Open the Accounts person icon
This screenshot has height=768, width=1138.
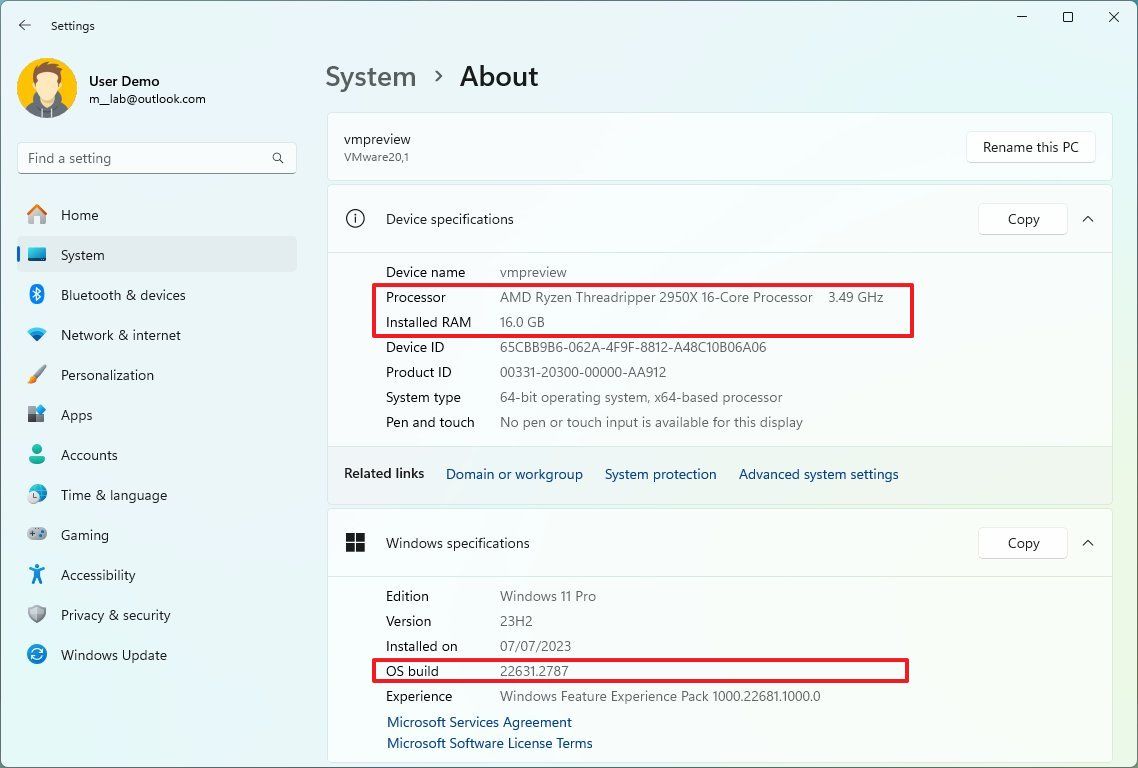[x=37, y=455]
